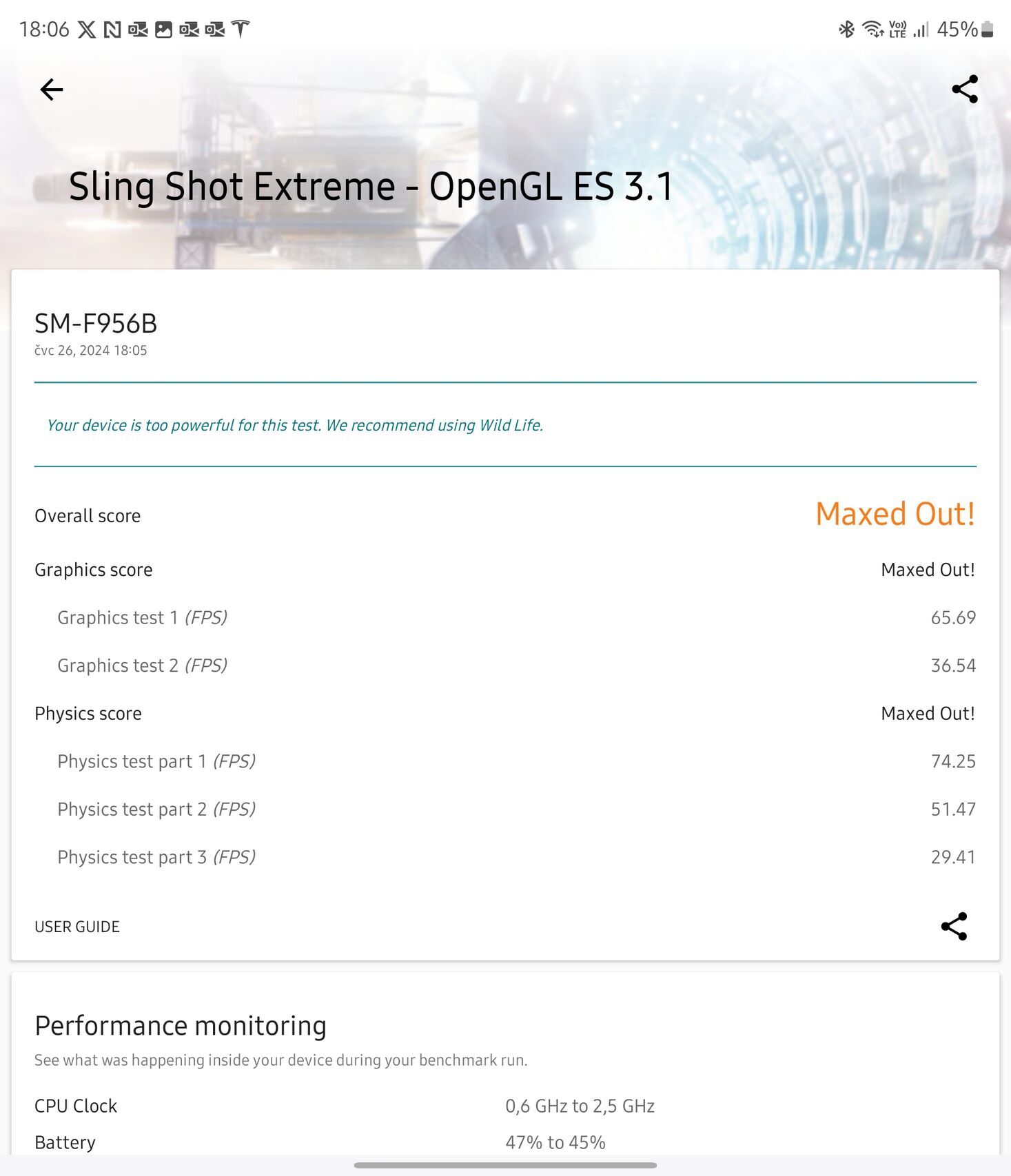Tap the CPU Clock row

[504, 1106]
